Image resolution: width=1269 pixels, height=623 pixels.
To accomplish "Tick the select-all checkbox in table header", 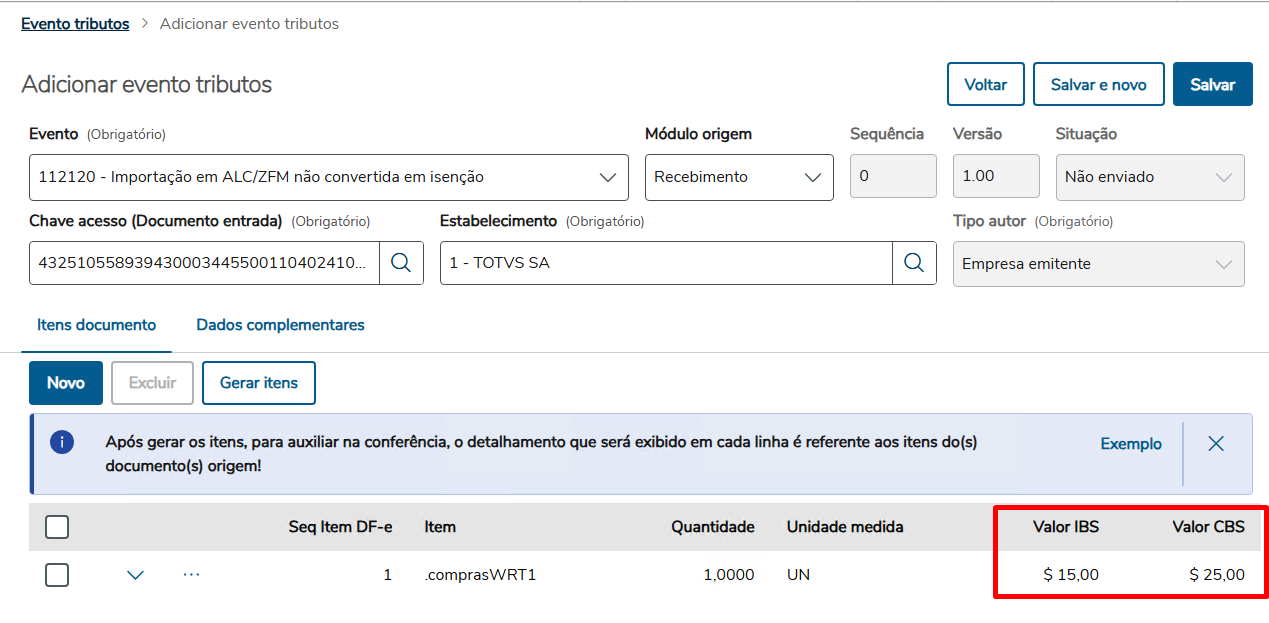I will pos(57,527).
